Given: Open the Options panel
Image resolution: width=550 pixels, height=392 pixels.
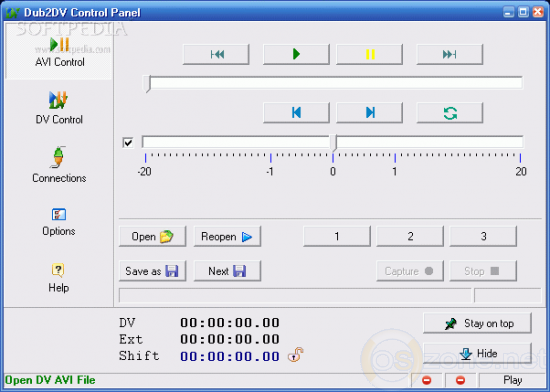Looking at the screenshot, I should [x=59, y=222].
